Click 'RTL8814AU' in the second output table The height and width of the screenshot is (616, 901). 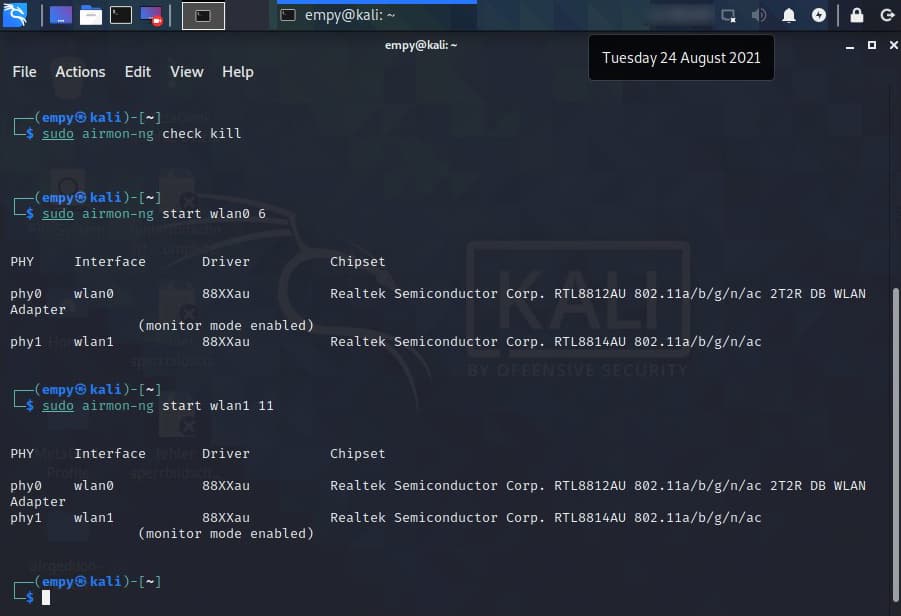[x=590, y=518]
